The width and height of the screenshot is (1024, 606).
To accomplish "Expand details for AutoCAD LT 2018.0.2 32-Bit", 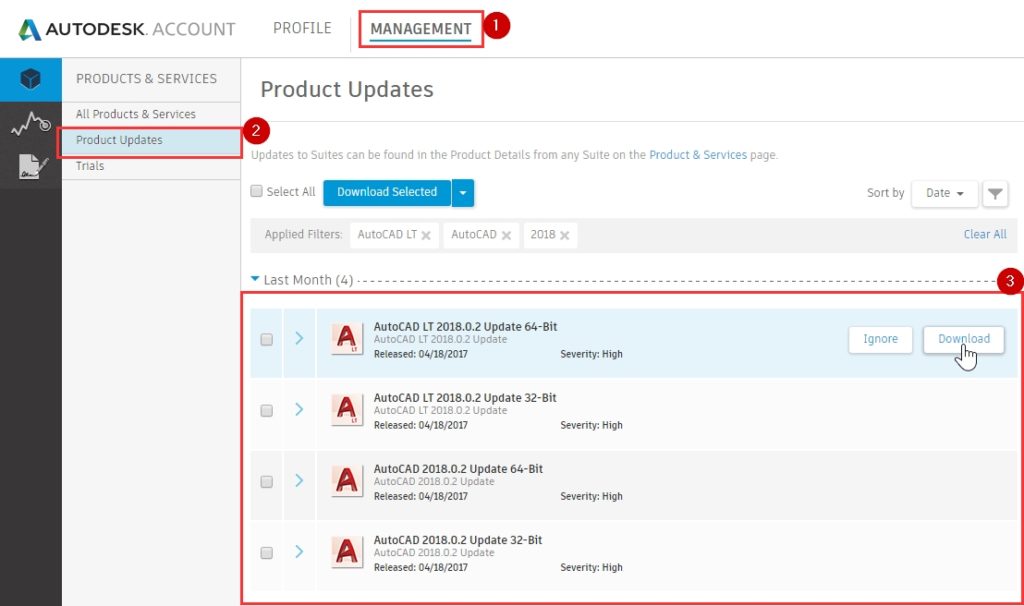I will 299,409.
